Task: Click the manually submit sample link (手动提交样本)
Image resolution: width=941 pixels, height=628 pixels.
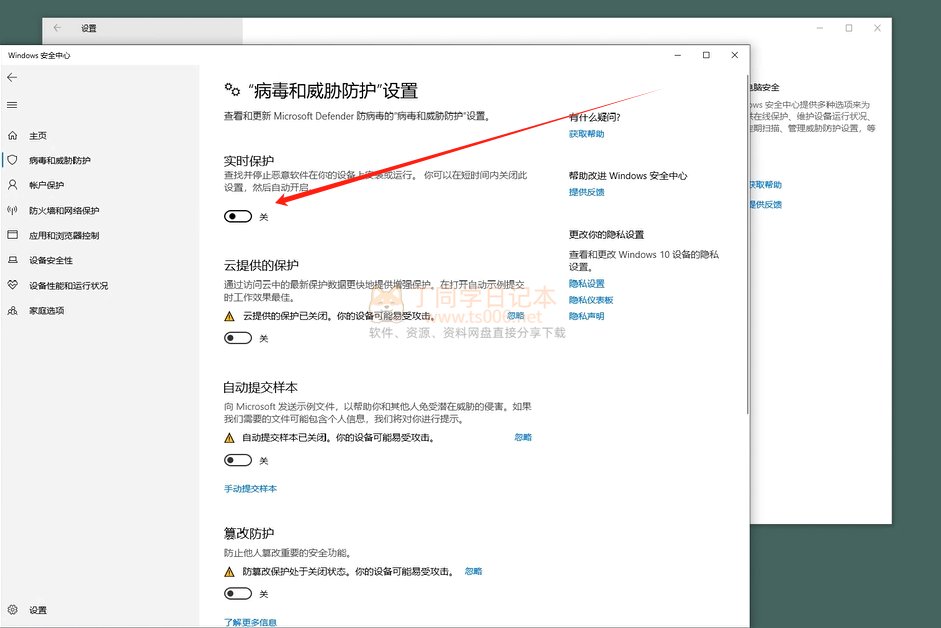Action: 250,488
